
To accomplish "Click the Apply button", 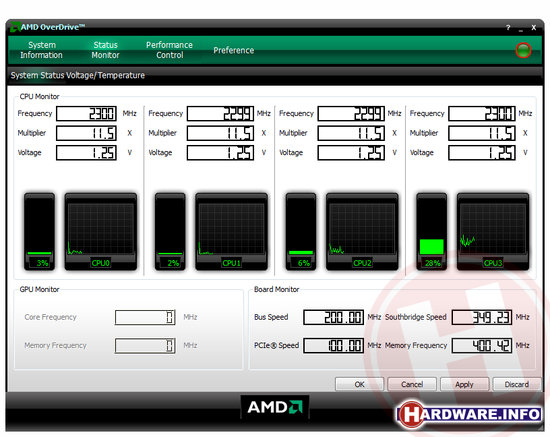I will pyautogui.click(x=464, y=384).
